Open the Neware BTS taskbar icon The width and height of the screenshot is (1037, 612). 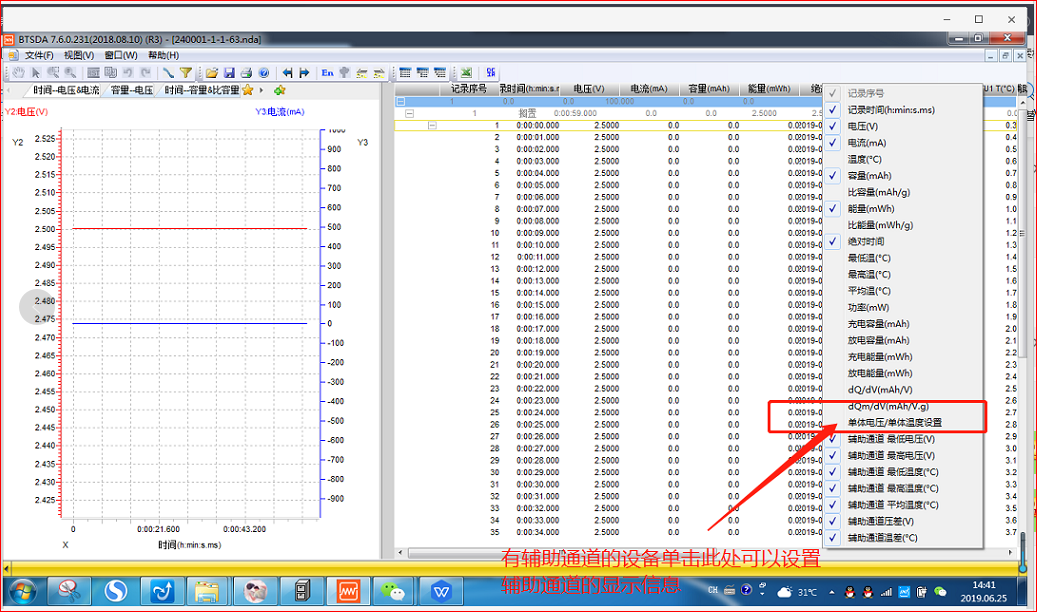pyautogui.click(x=348, y=591)
